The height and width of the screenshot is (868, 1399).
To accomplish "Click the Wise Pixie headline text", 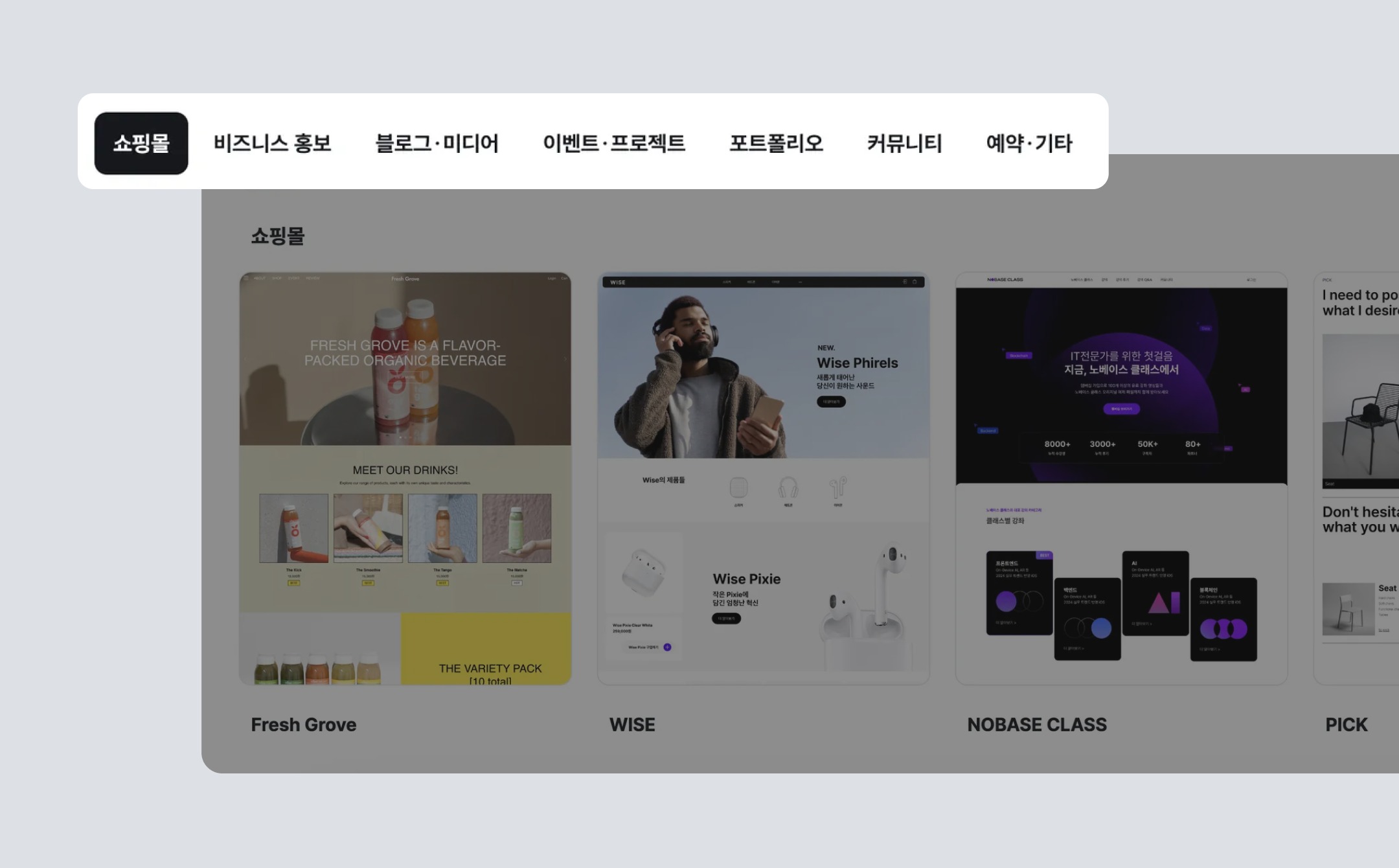I will click(x=747, y=579).
